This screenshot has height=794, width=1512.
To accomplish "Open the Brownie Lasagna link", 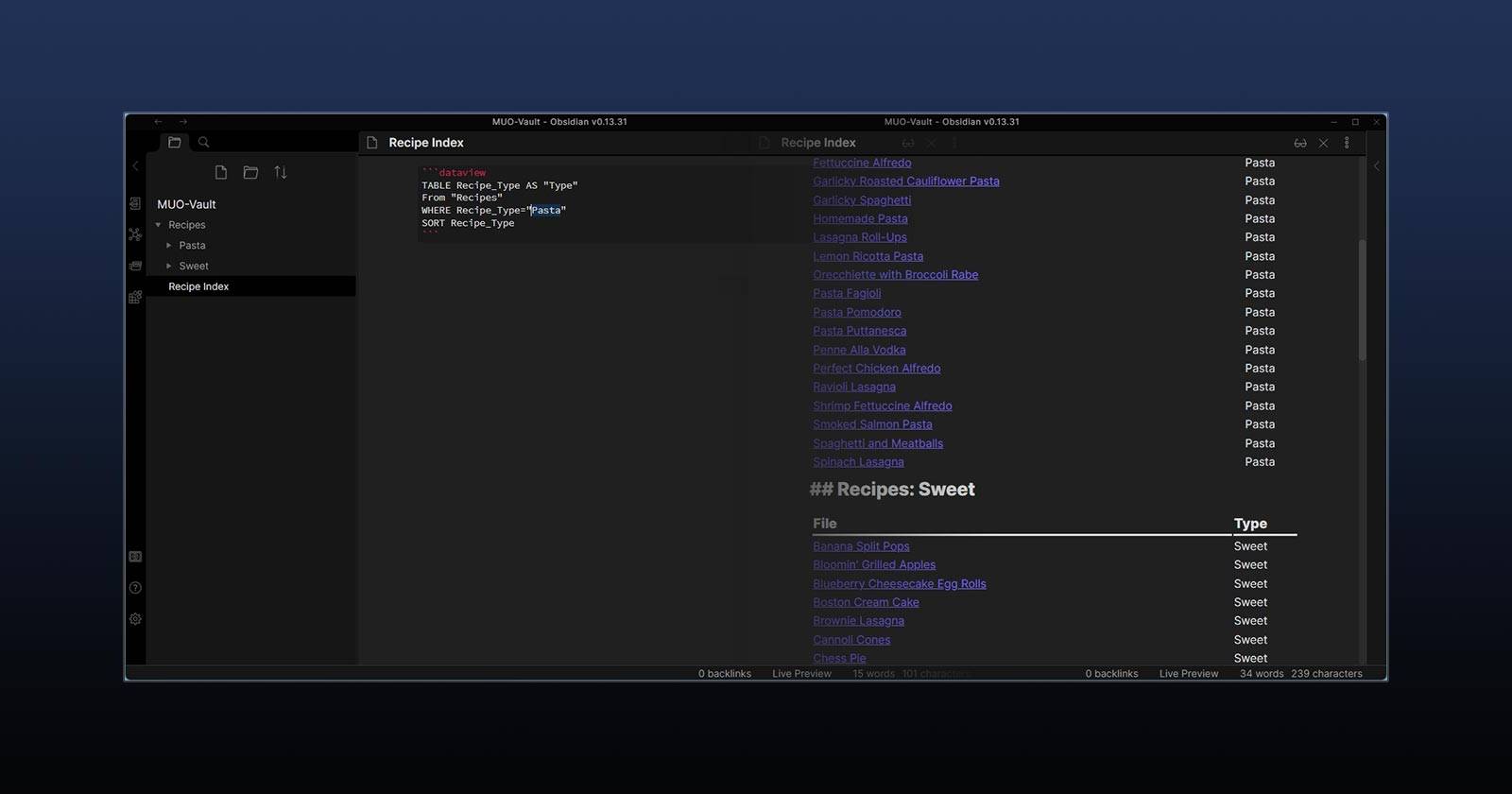I will click(858, 621).
